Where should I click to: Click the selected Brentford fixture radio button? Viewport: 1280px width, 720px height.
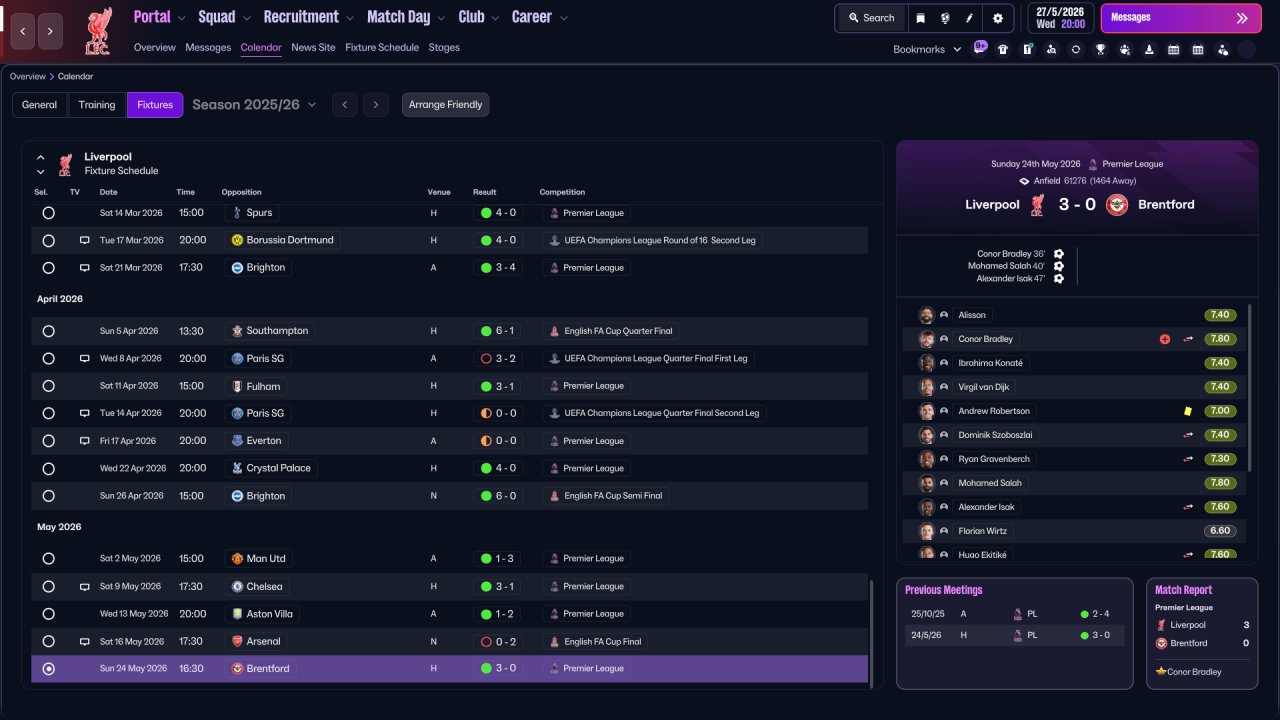tap(48, 669)
